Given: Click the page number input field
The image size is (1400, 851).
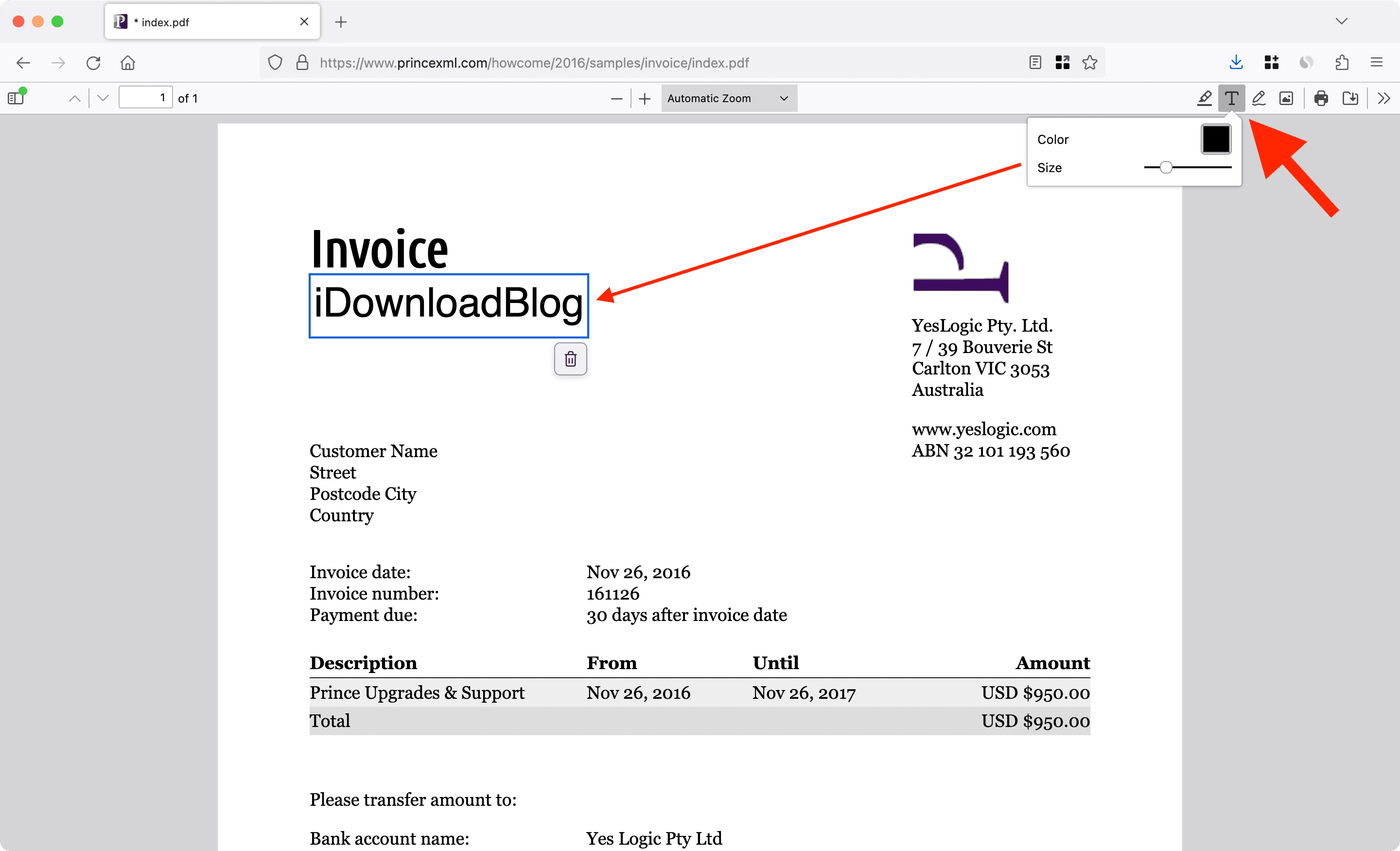Looking at the screenshot, I should pyautogui.click(x=145, y=97).
